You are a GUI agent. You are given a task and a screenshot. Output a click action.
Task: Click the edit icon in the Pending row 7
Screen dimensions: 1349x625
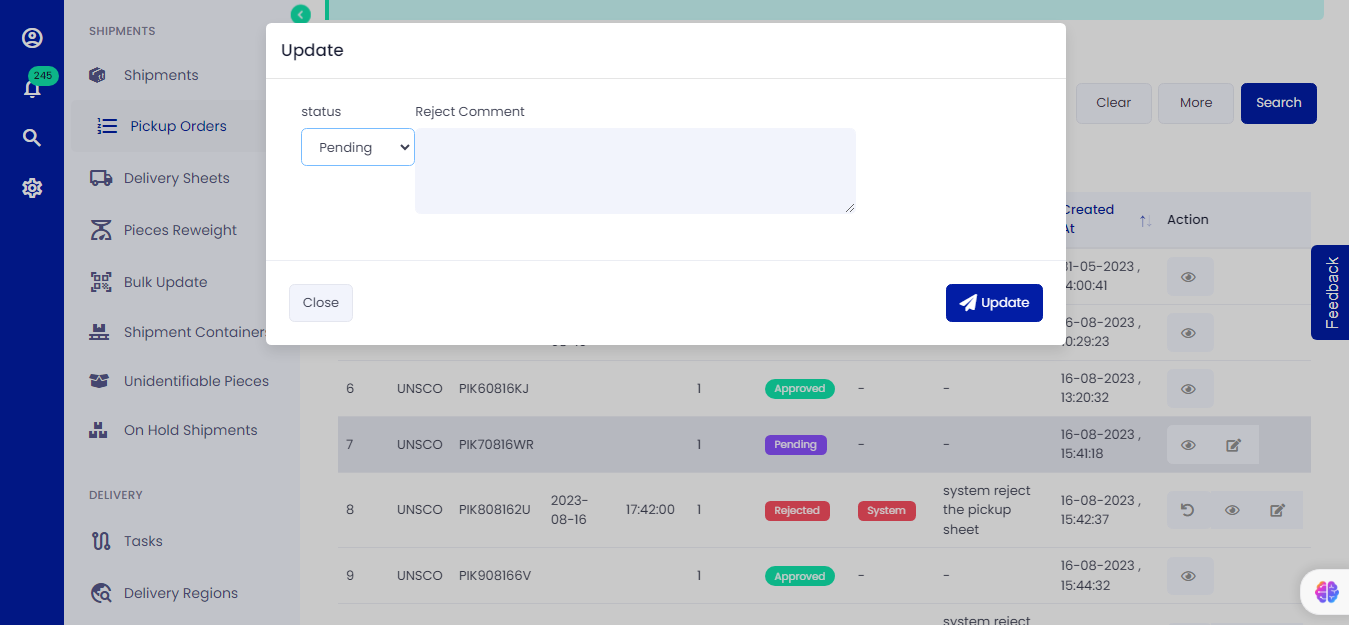click(1233, 445)
